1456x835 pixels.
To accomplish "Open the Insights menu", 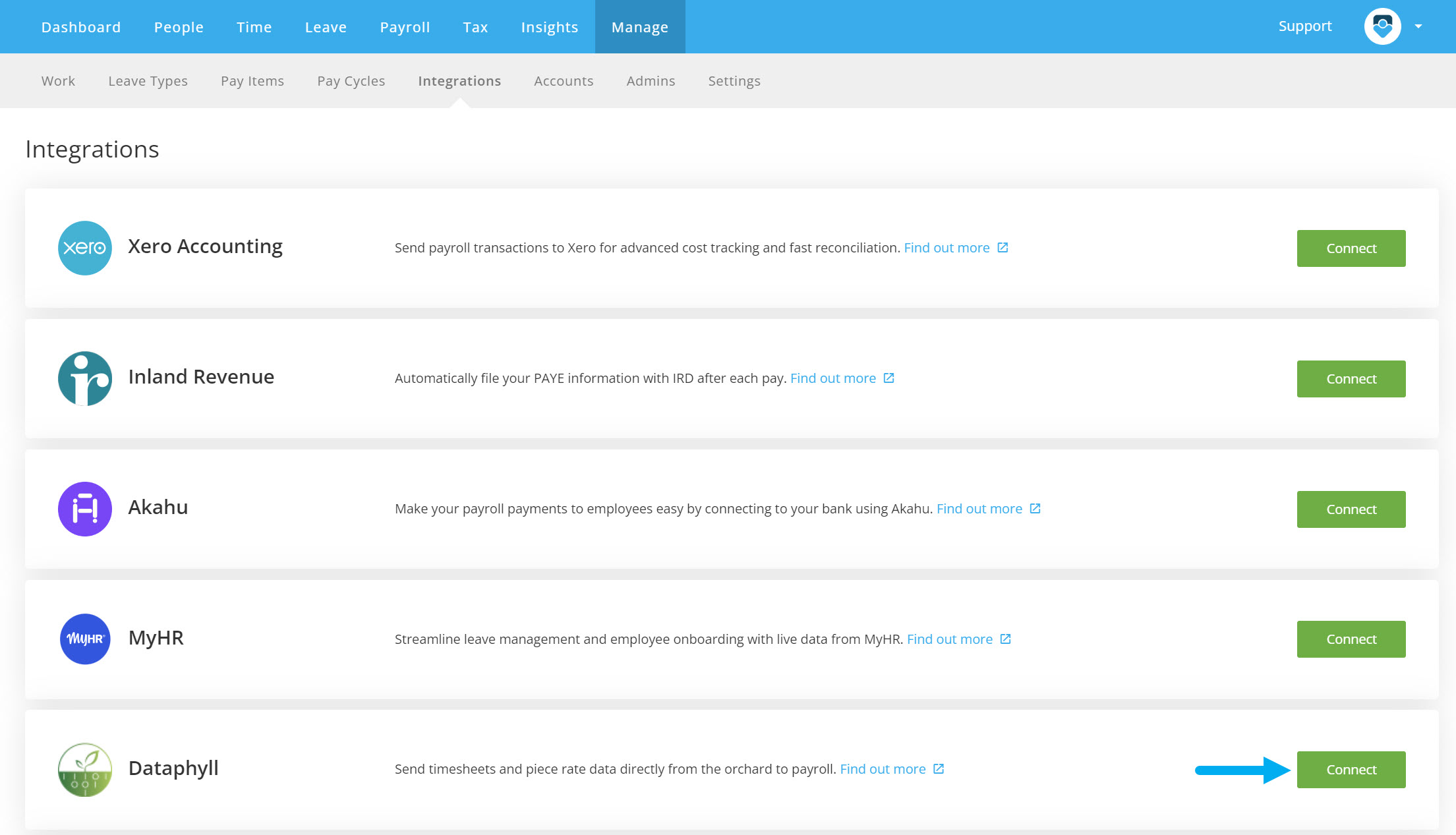I will 549,27.
